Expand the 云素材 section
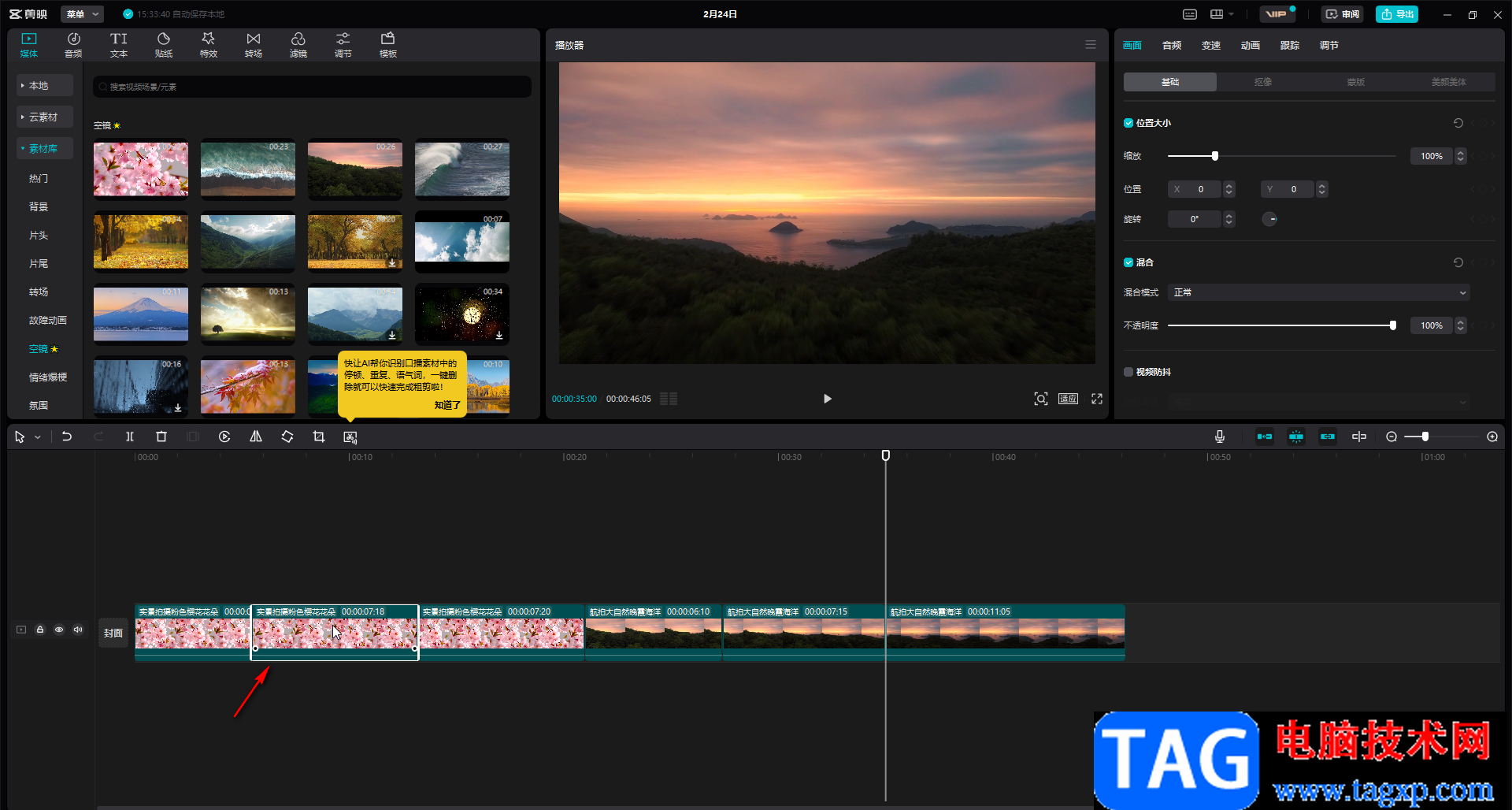 coord(45,117)
